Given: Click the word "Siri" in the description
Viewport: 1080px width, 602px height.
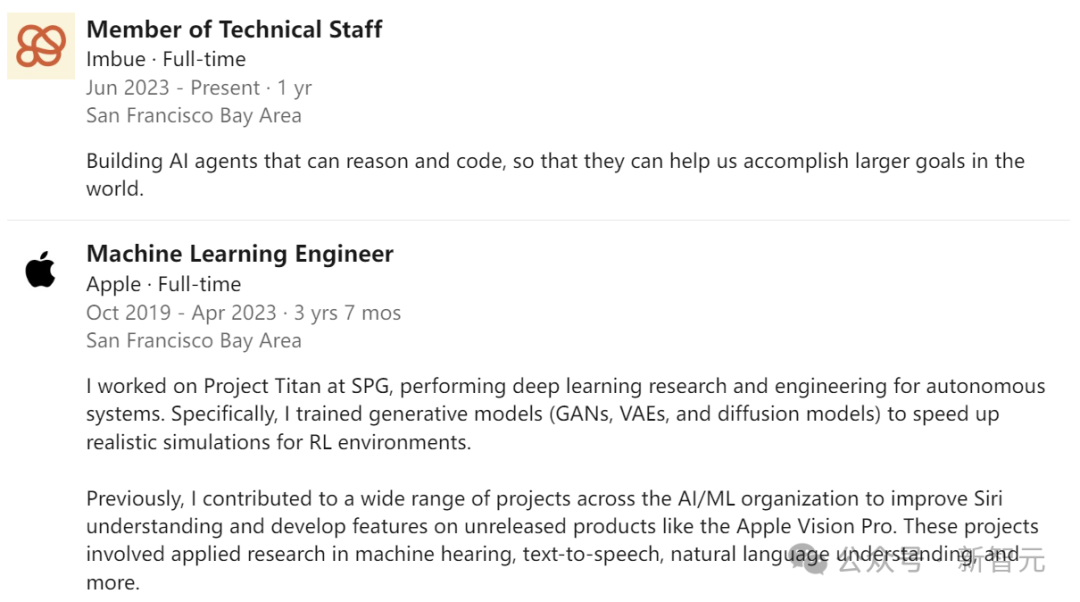Looking at the screenshot, I should tap(987, 498).
